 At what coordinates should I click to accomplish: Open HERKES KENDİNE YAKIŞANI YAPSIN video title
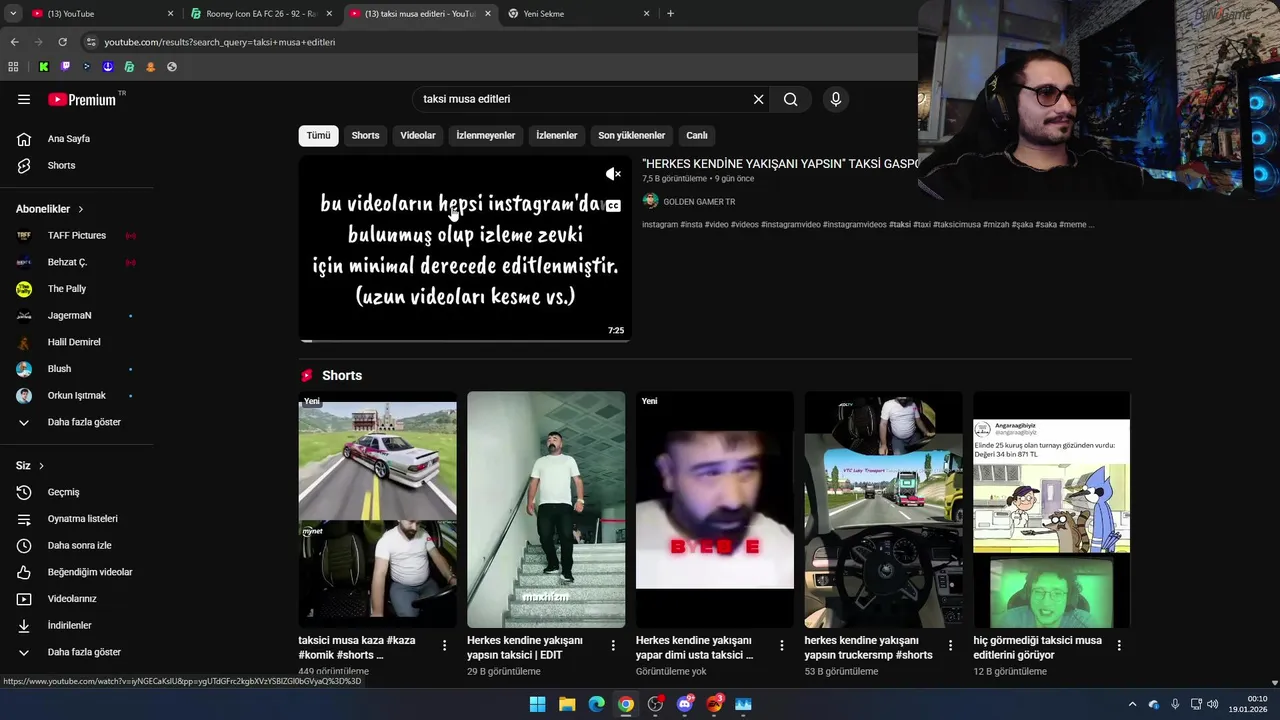click(780, 163)
